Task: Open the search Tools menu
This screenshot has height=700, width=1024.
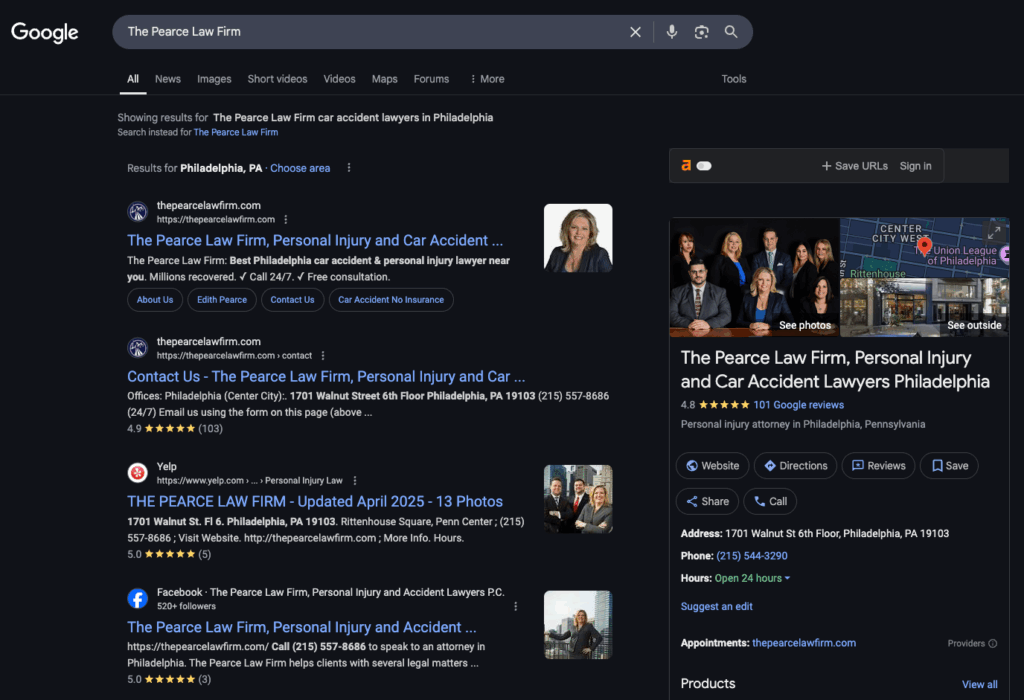Action: pyautogui.click(x=733, y=79)
